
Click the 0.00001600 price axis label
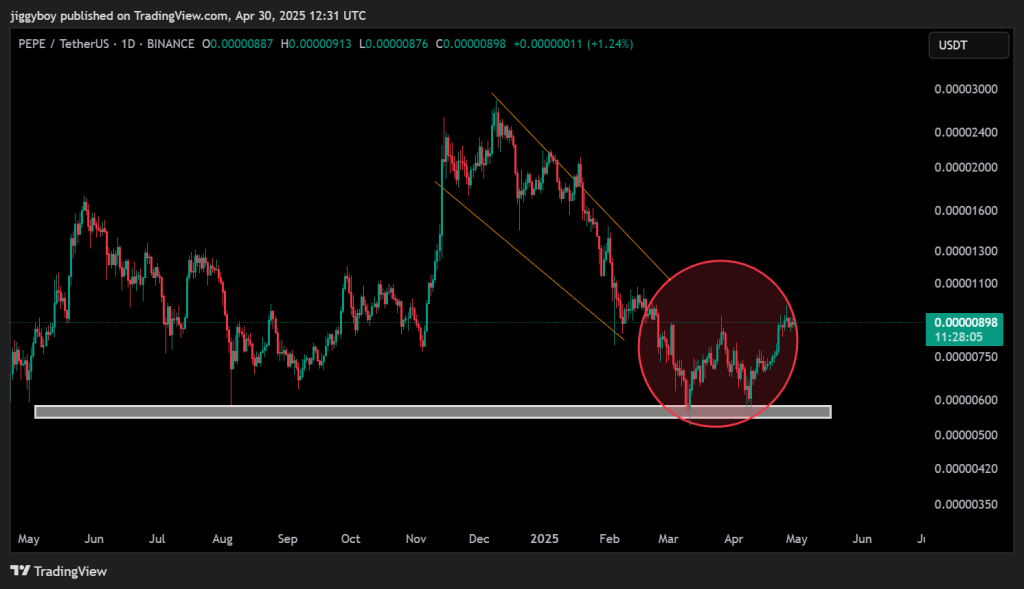coord(966,211)
